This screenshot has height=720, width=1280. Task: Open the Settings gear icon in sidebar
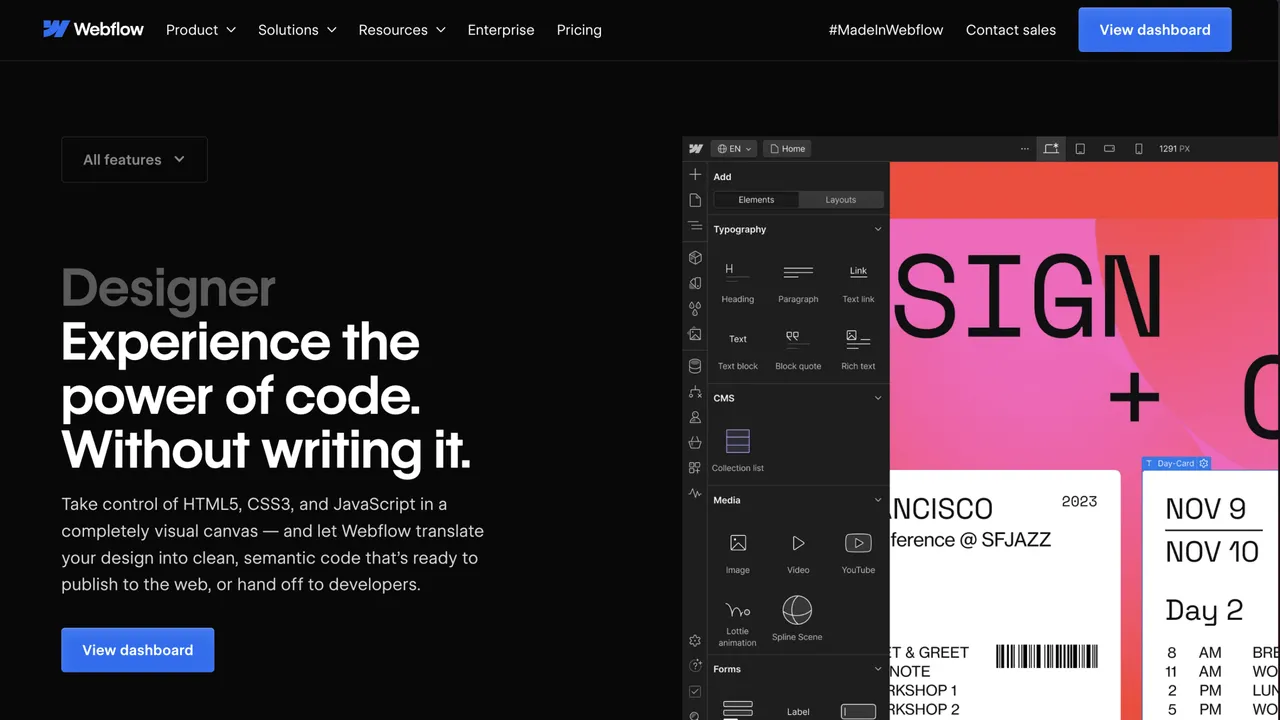pyautogui.click(x=695, y=640)
